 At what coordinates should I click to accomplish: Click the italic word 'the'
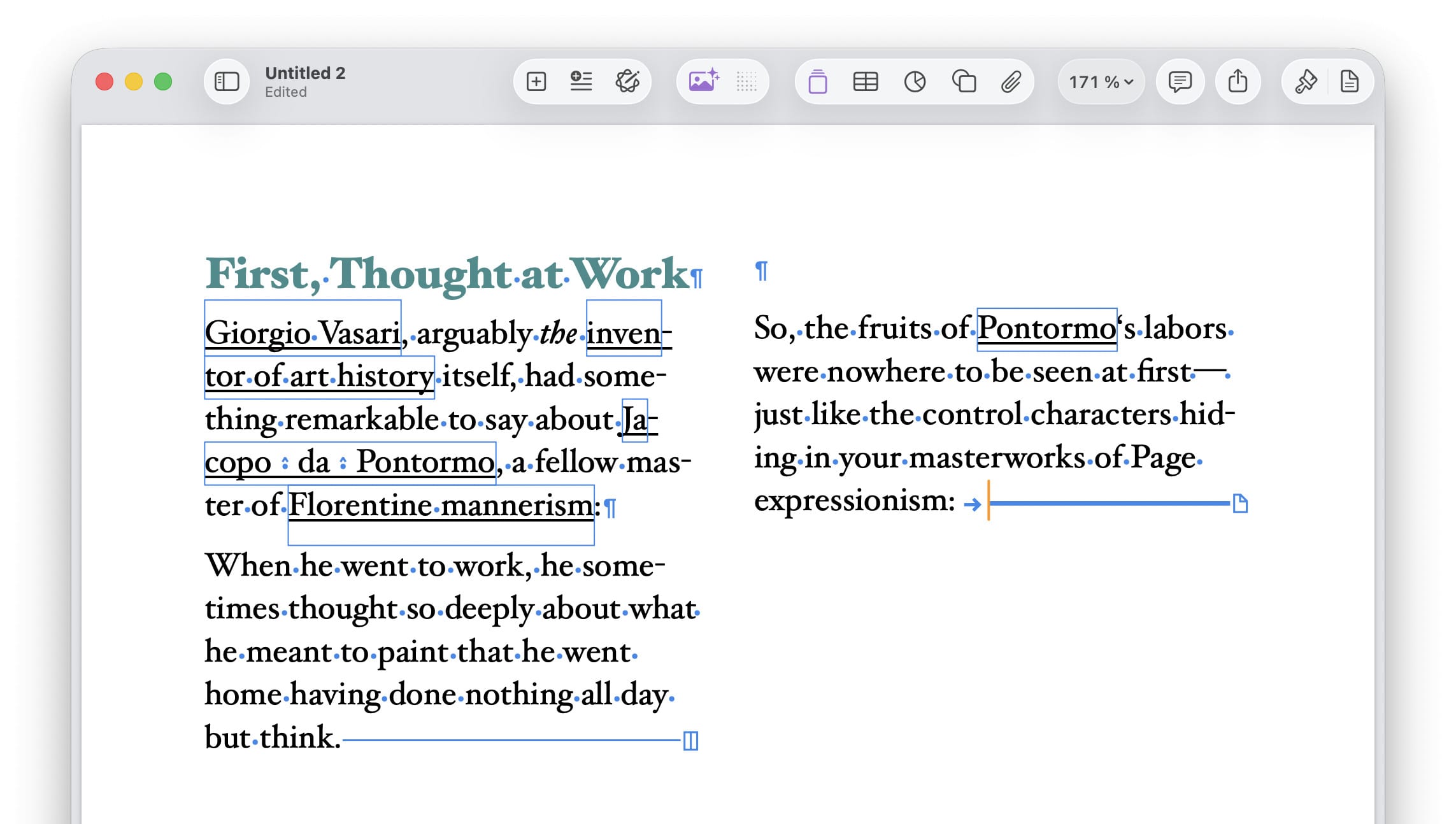tap(558, 333)
